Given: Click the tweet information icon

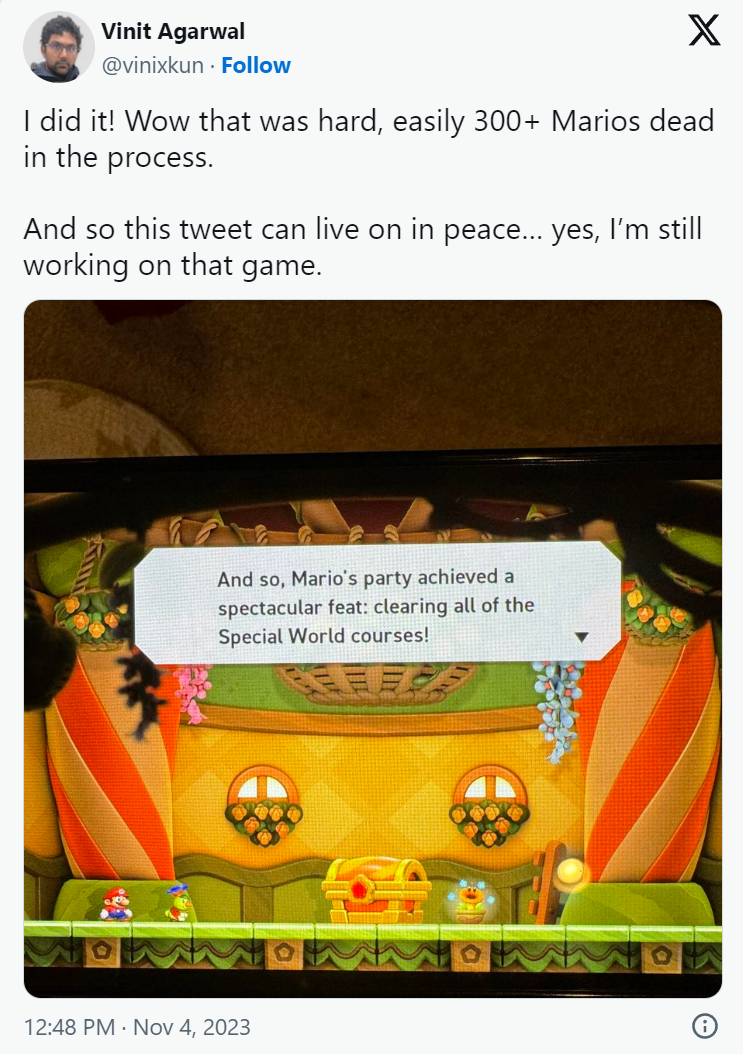Looking at the screenshot, I should (x=704, y=1026).
